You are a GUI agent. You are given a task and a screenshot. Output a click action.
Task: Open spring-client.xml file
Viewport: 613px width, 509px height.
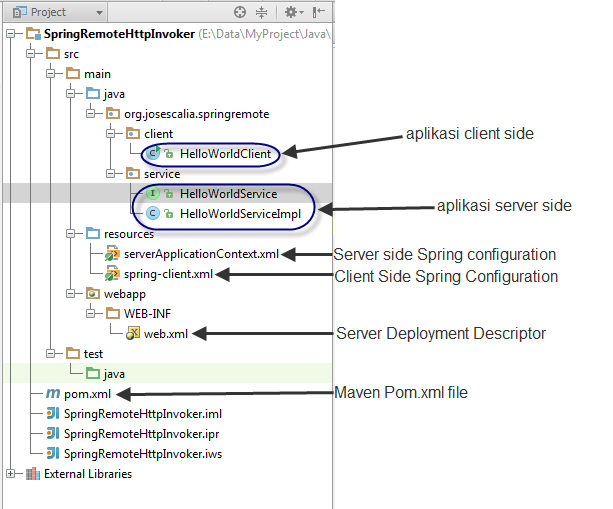[168, 274]
